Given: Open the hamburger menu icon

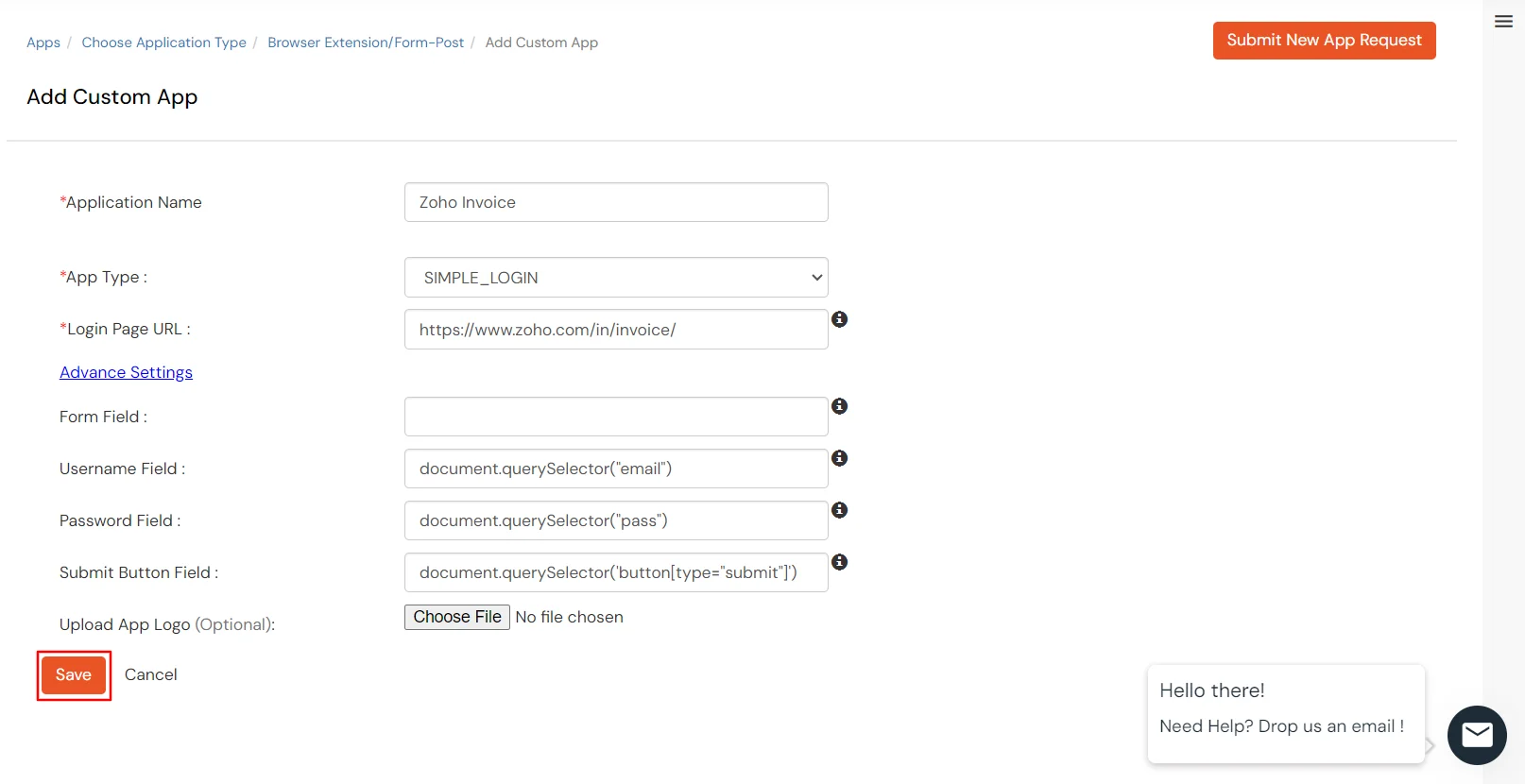Looking at the screenshot, I should 1503,21.
